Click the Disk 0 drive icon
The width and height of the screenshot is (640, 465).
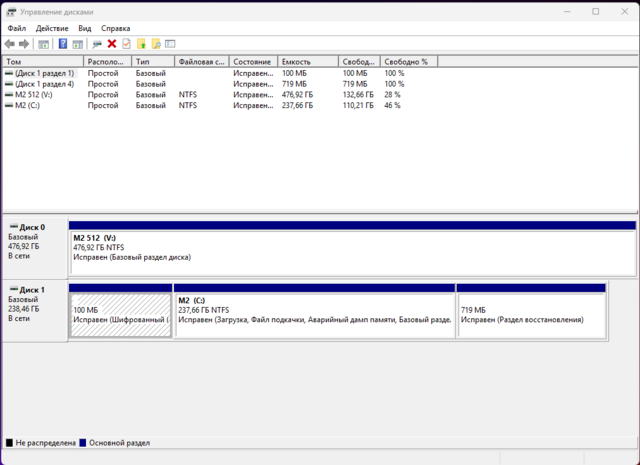tap(13, 227)
